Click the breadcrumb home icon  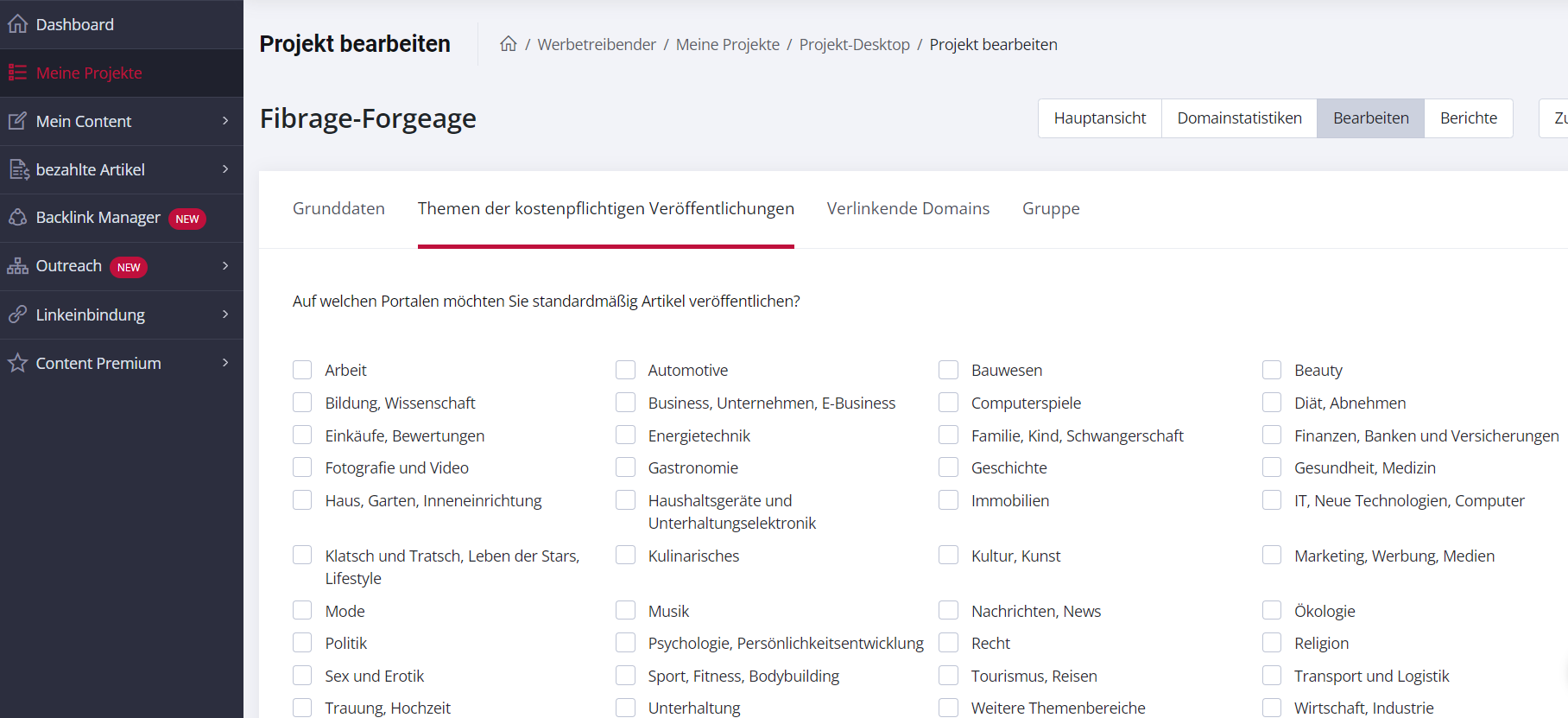[509, 44]
